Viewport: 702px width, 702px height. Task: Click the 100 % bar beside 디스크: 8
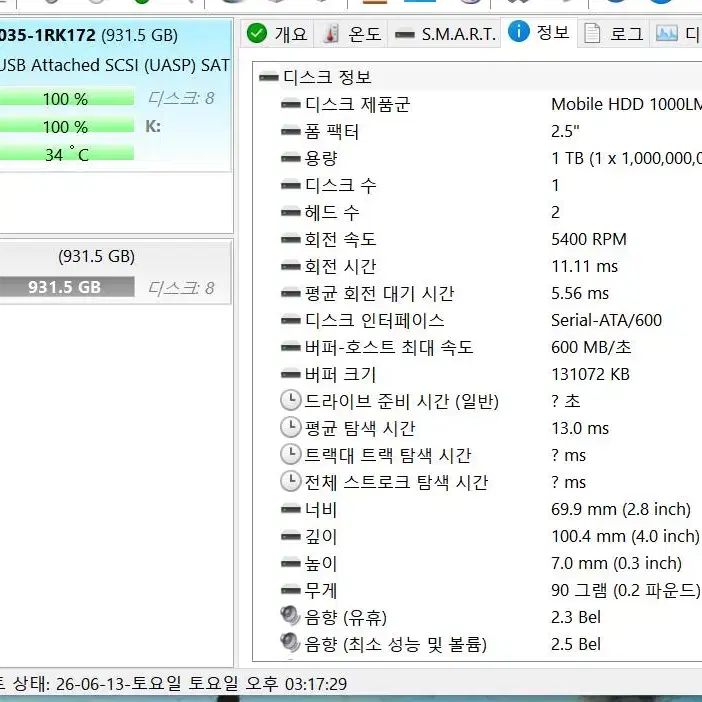[x=66, y=98]
